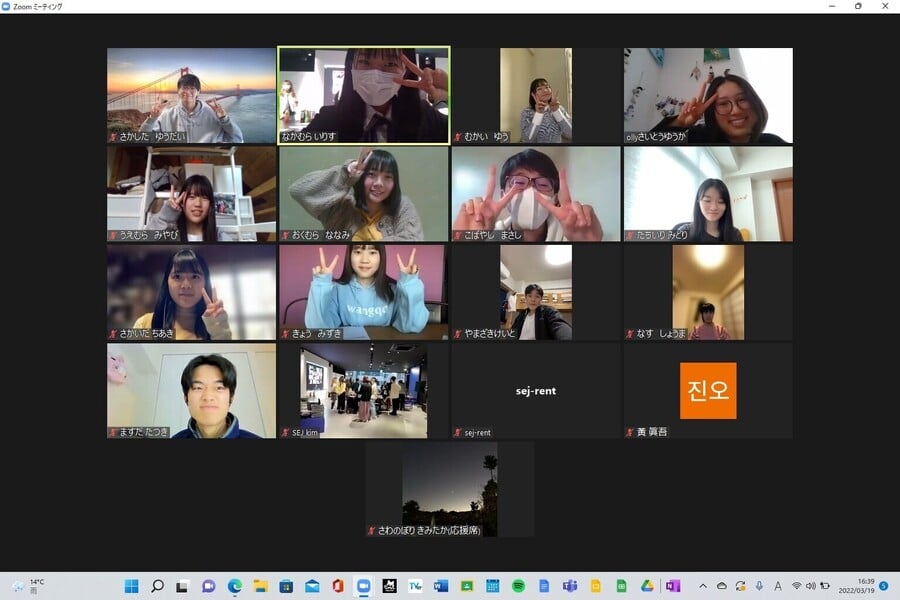This screenshot has height=600, width=900.
Task: Open taskbar Search magnifier
Action: pyautogui.click(x=157, y=586)
